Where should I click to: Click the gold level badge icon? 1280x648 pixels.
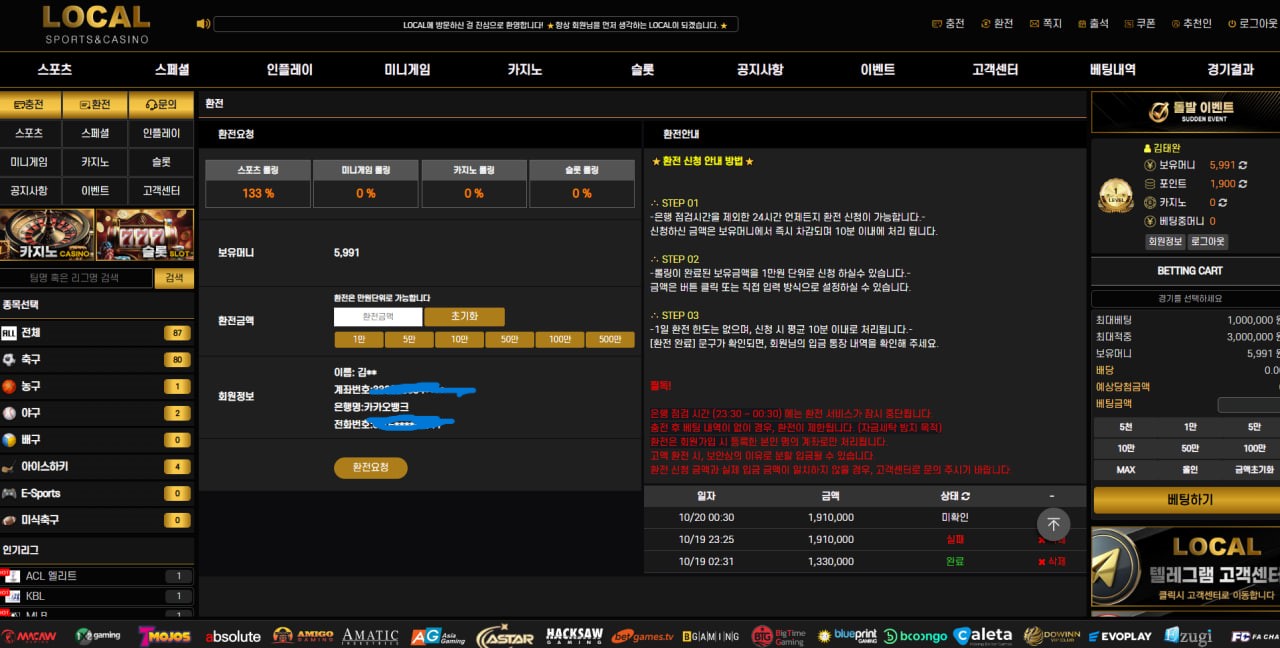pos(1115,194)
